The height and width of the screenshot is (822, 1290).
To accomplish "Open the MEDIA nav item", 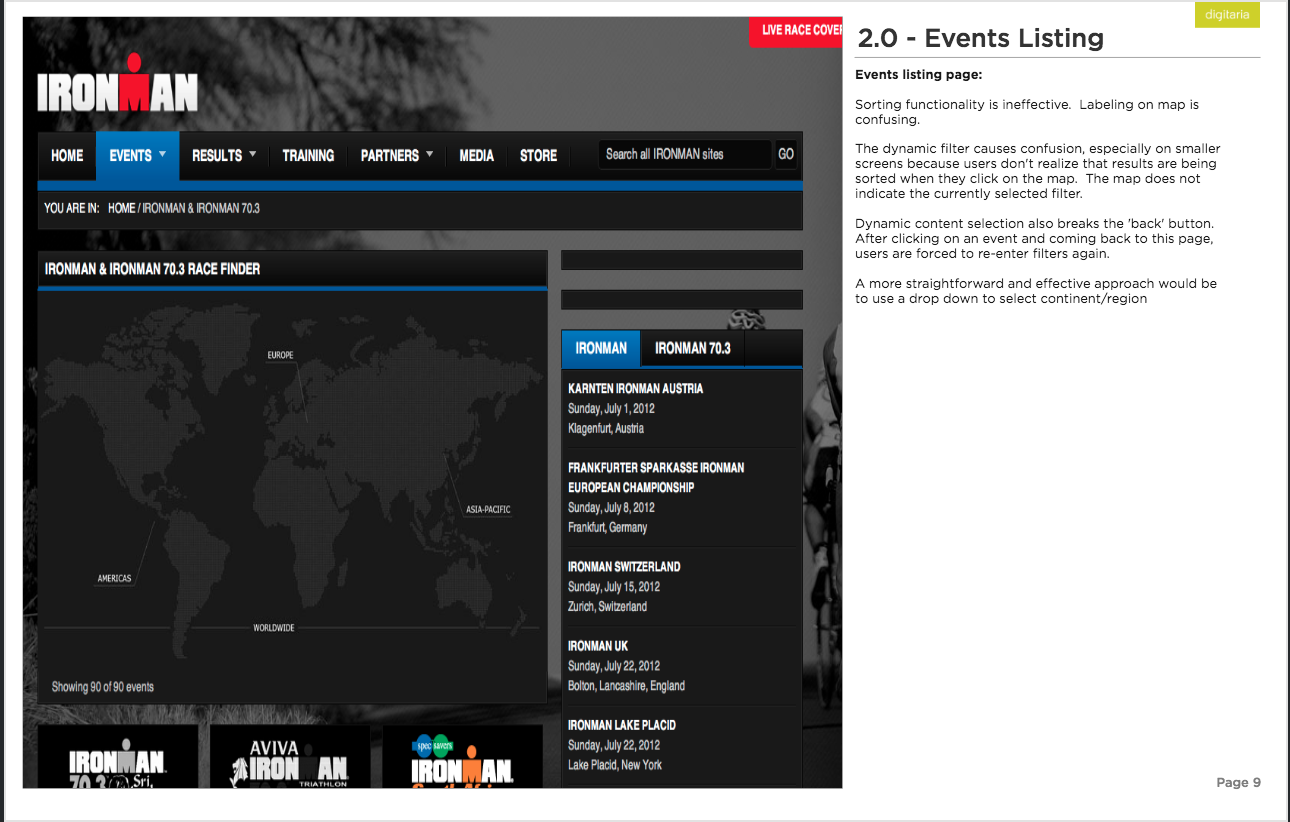I will coord(476,156).
